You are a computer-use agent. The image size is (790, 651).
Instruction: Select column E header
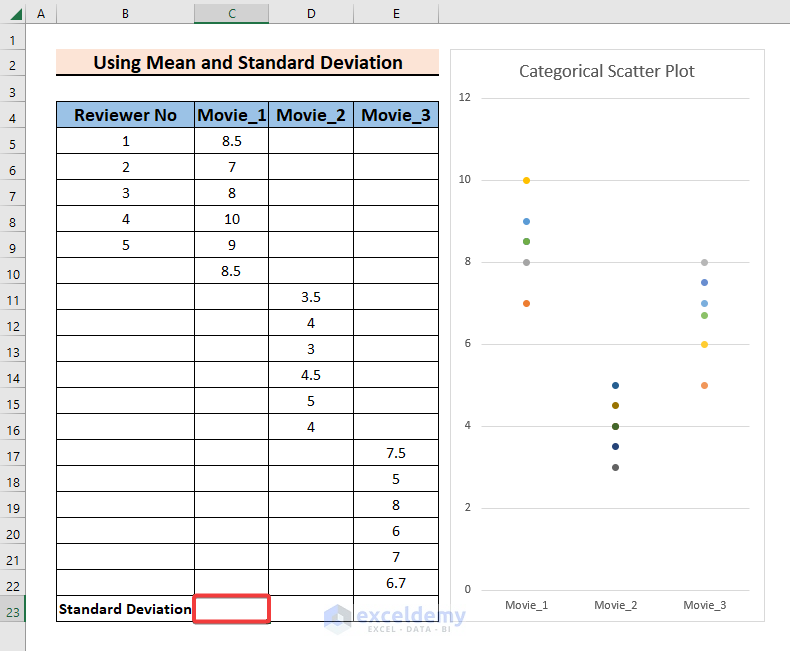point(397,14)
